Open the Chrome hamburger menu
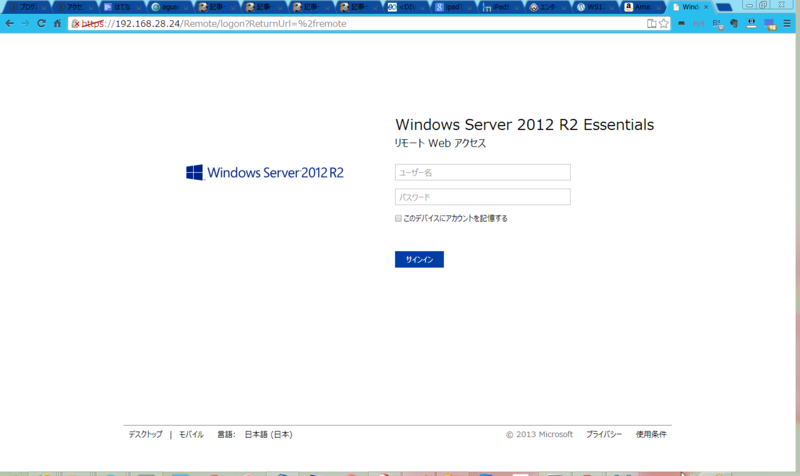The height and width of the screenshot is (476, 800). point(787,23)
